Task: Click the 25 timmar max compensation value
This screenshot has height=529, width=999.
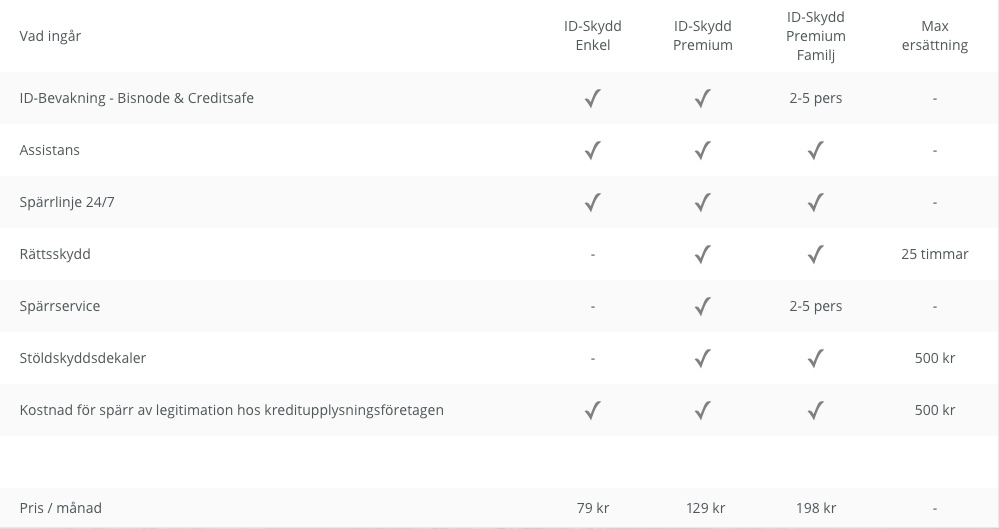Action: click(x=934, y=254)
